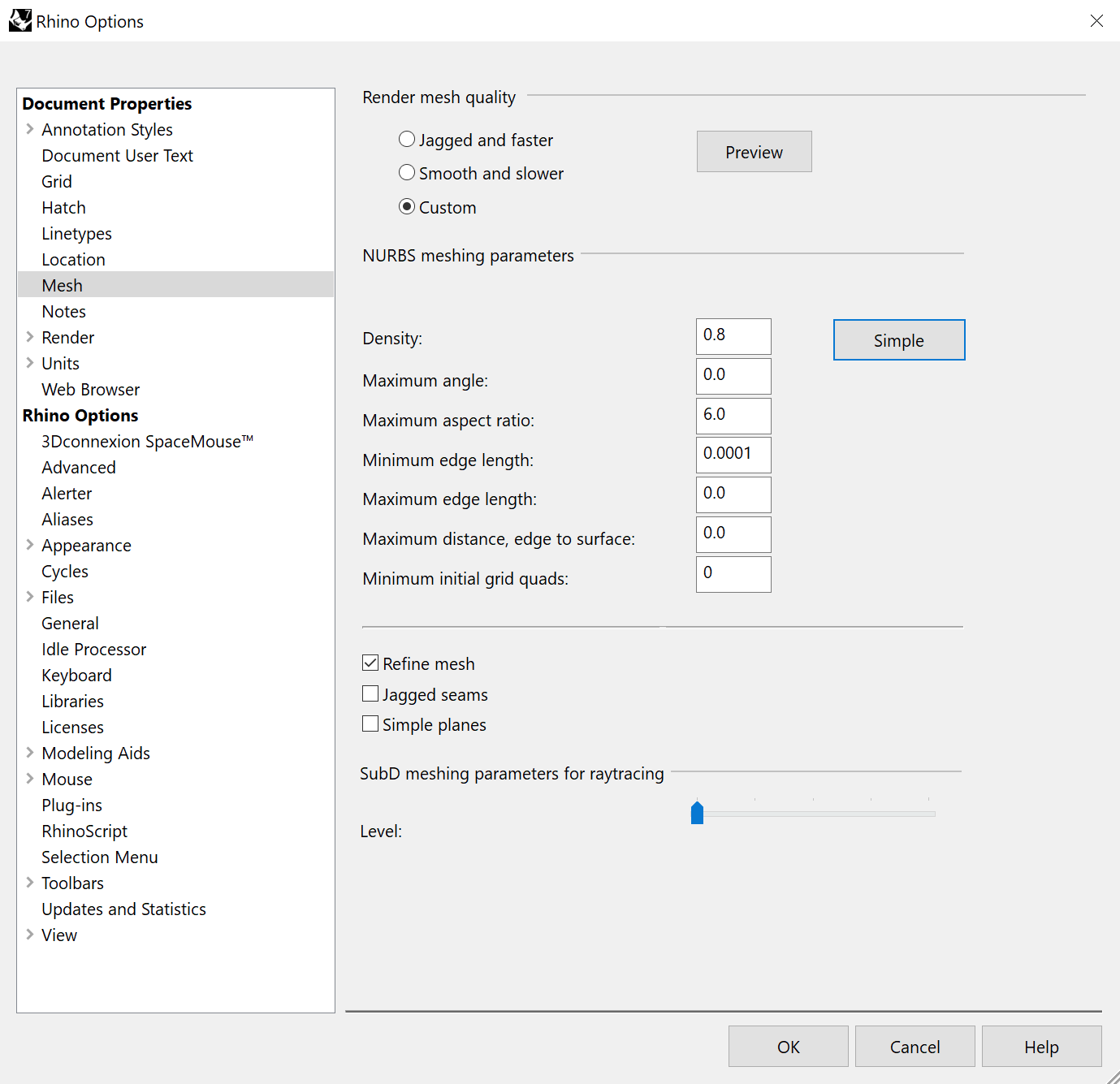Select the Modeling Aids tree item
Viewport: 1120px width, 1084px height.
coord(96,753)
